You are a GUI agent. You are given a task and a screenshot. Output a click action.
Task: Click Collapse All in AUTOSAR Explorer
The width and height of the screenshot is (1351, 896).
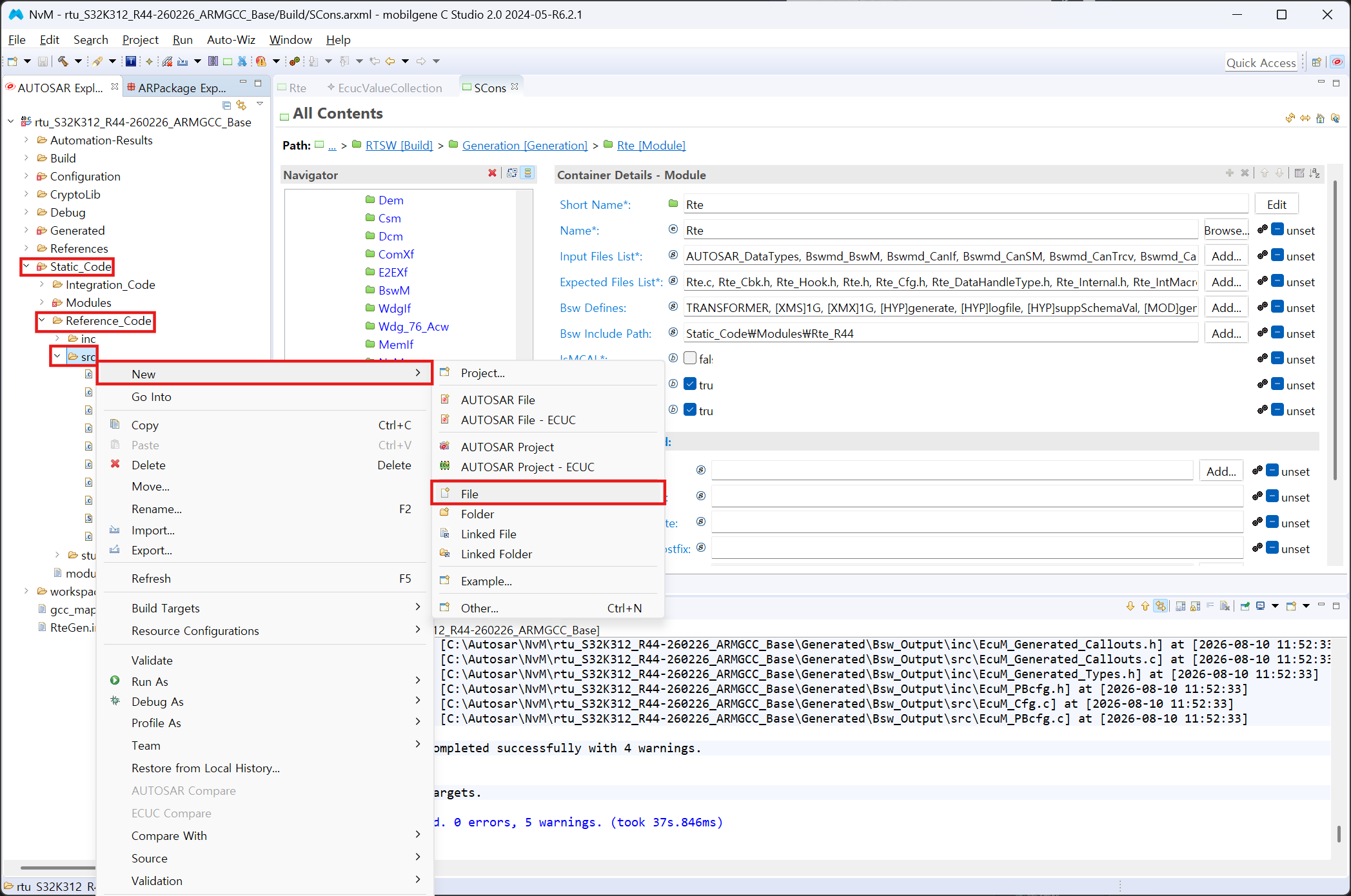pos(226,105)
